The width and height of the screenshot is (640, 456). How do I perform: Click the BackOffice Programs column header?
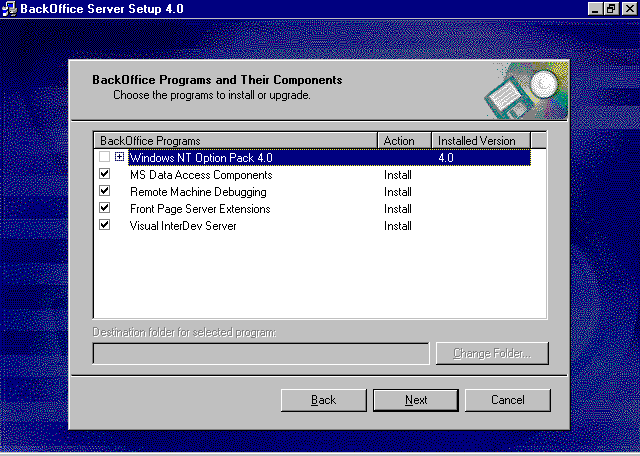(235, 141)
